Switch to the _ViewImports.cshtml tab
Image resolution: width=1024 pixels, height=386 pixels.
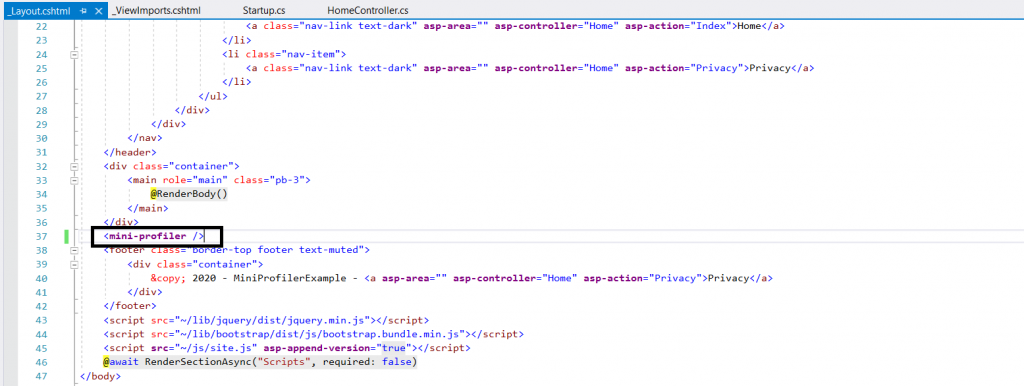coord(157,11)
